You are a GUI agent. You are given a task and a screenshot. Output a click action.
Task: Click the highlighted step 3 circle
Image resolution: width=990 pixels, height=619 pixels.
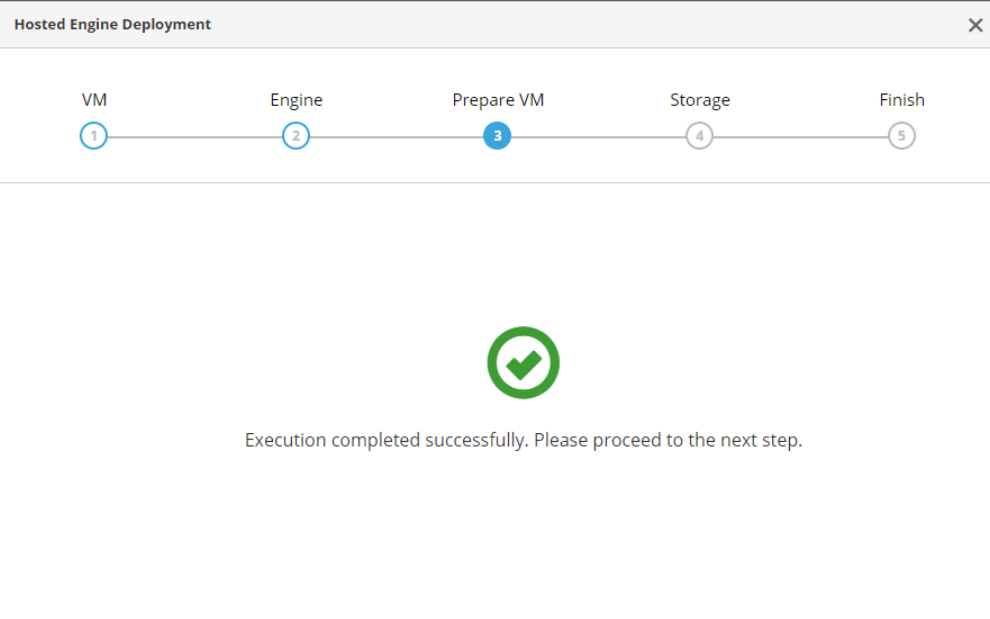pos(497,136)
